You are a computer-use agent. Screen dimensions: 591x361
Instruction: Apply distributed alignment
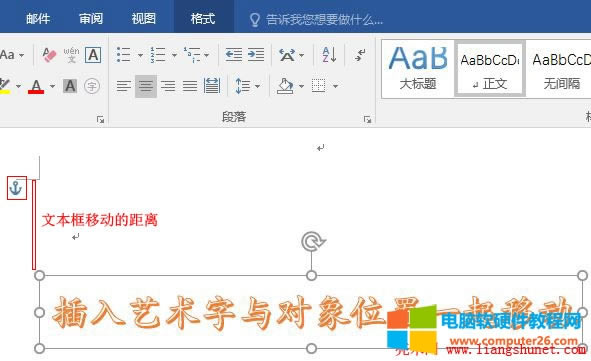pos(212,86)
